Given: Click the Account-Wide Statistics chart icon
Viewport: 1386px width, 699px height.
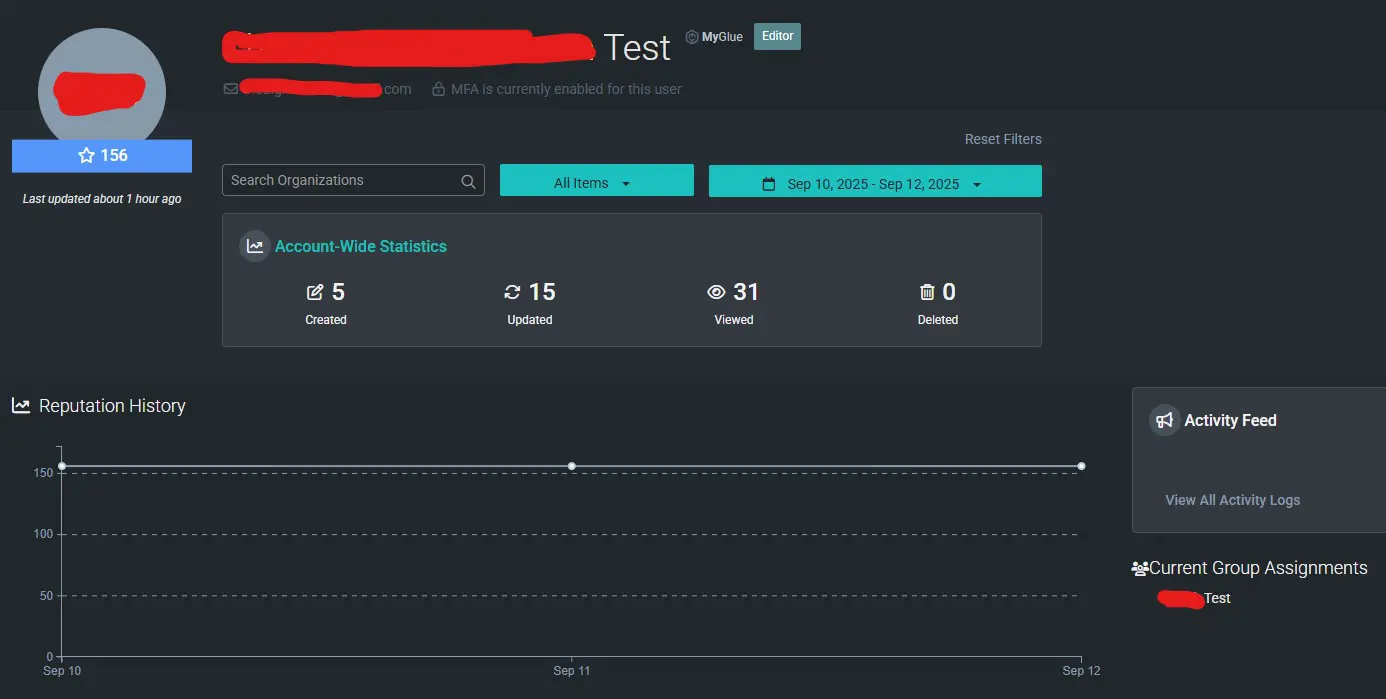Looking at the screenshot, I should click(x=255, y=246).
